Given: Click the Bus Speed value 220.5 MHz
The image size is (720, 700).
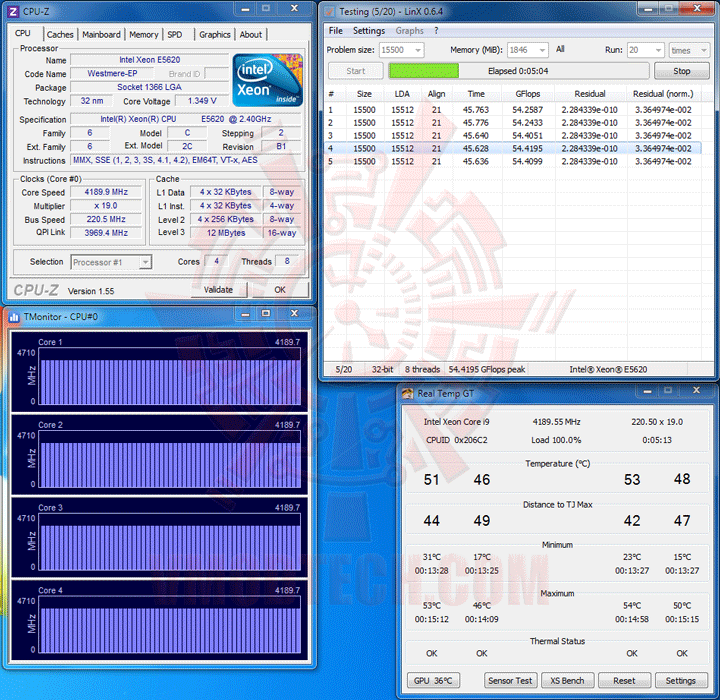Looking at the screenshot, I should [x=106, y=220].
